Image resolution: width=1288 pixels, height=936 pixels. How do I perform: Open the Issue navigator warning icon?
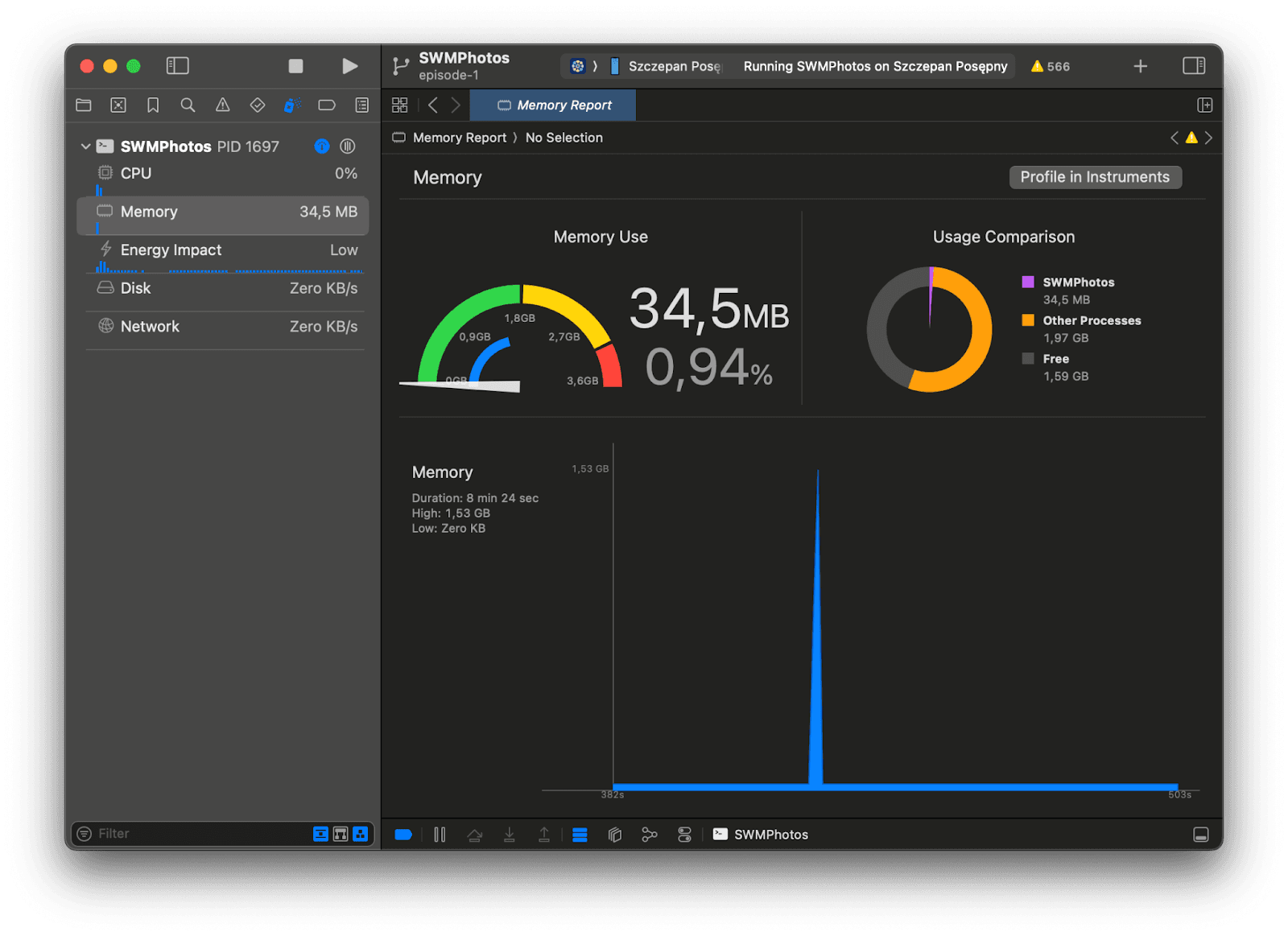[x=222, y=105]
